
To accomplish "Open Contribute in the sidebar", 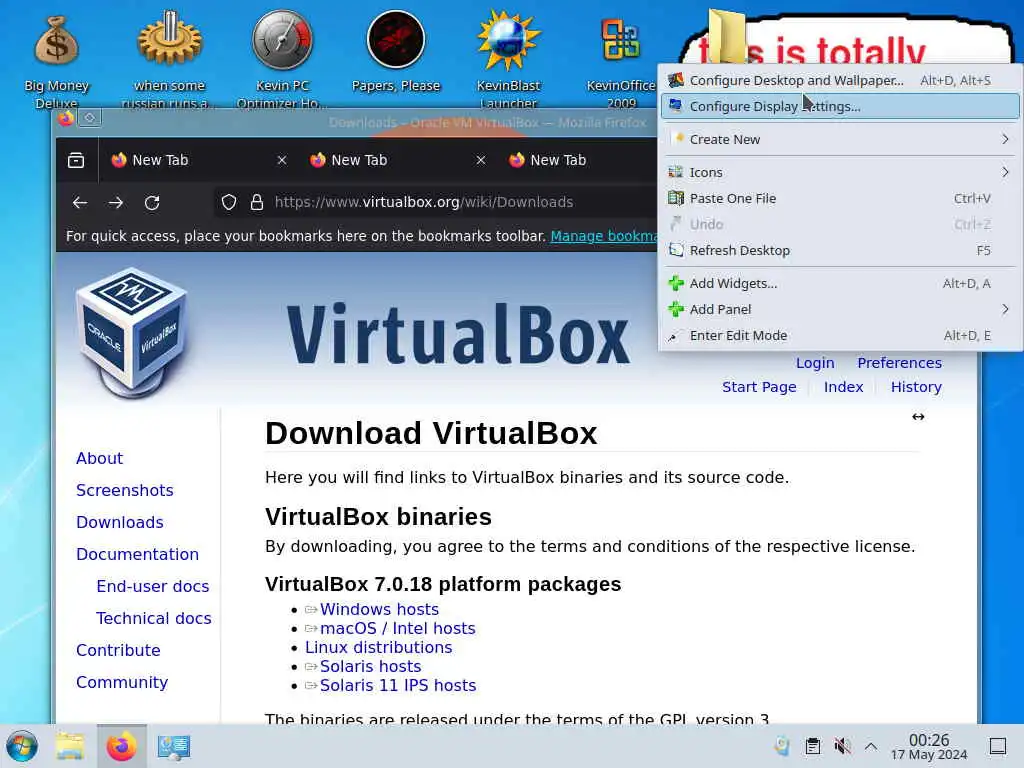I will tap(118, 650).
